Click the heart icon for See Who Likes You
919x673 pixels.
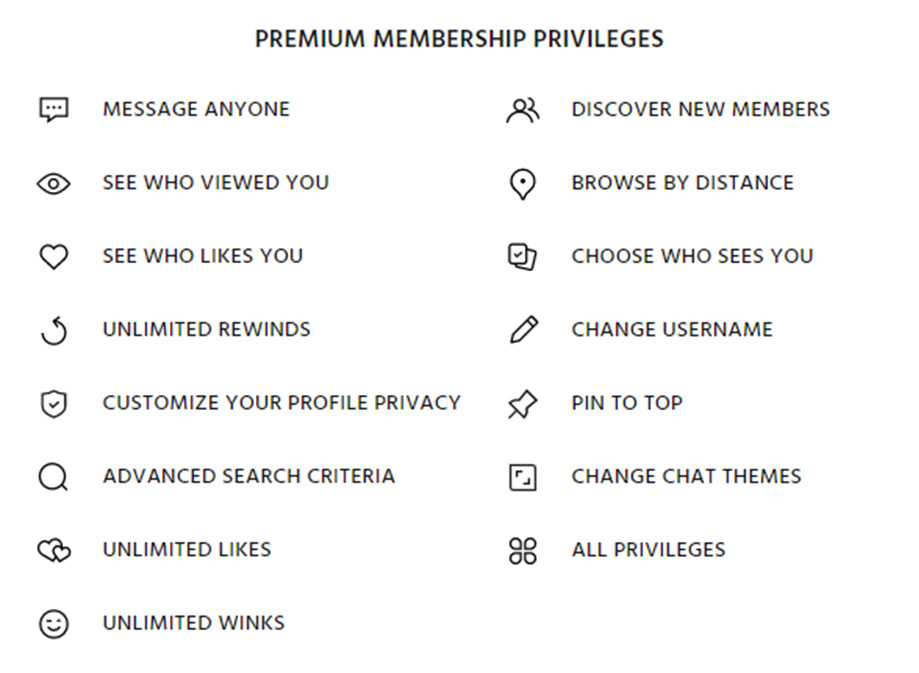[53, 257]
